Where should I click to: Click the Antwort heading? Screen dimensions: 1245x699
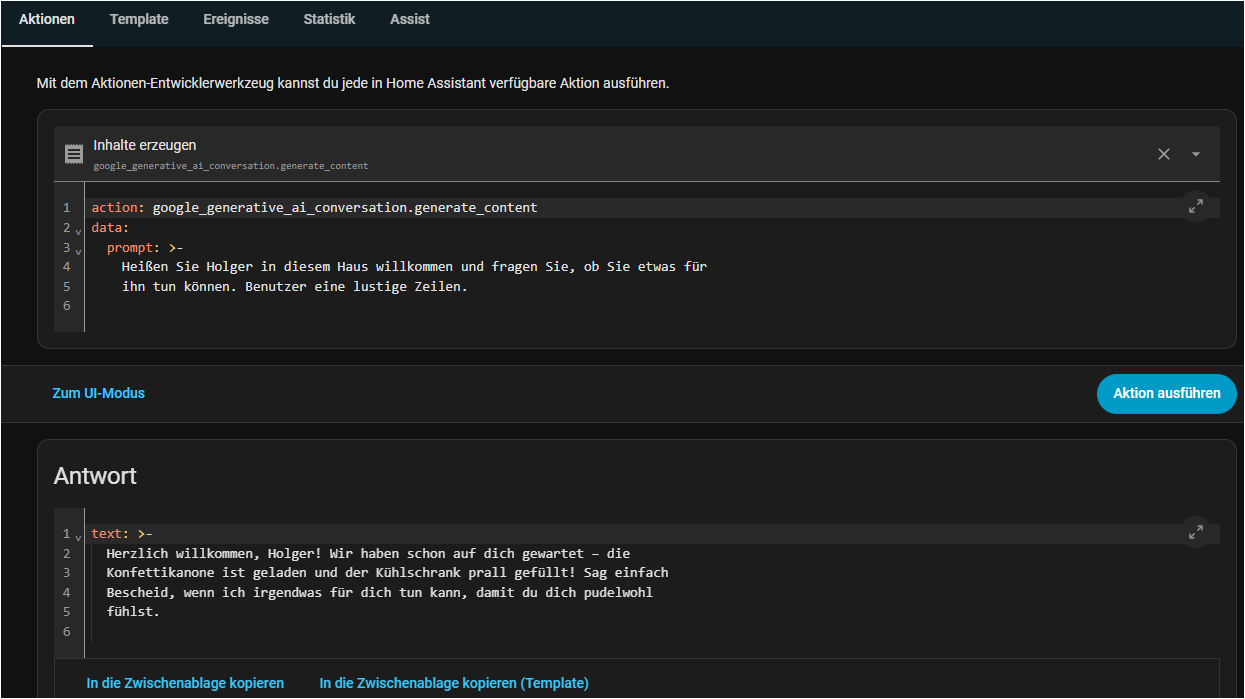[95, 476]
